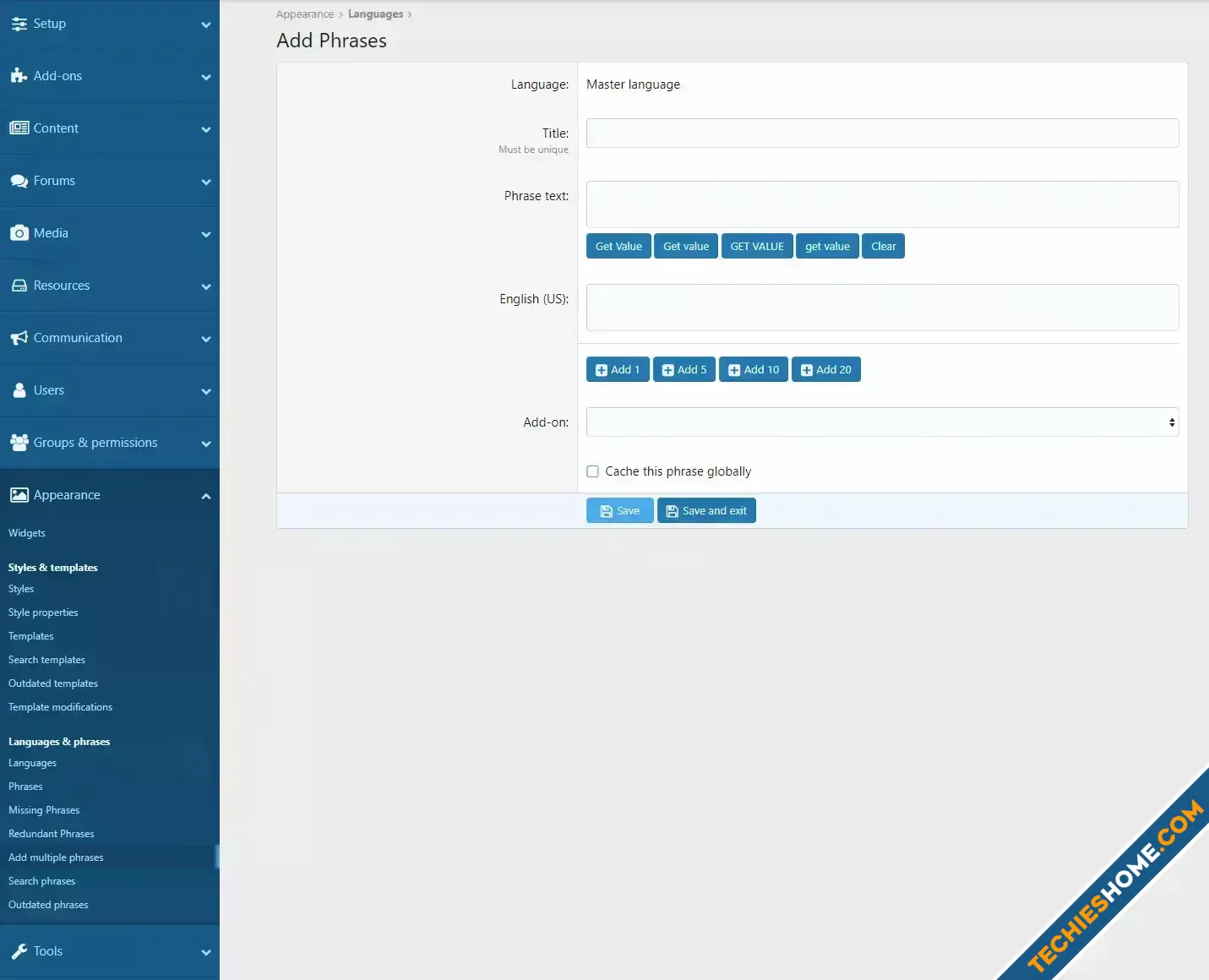Click the Forums speech bubbles icon

click(x=19, y=181)
